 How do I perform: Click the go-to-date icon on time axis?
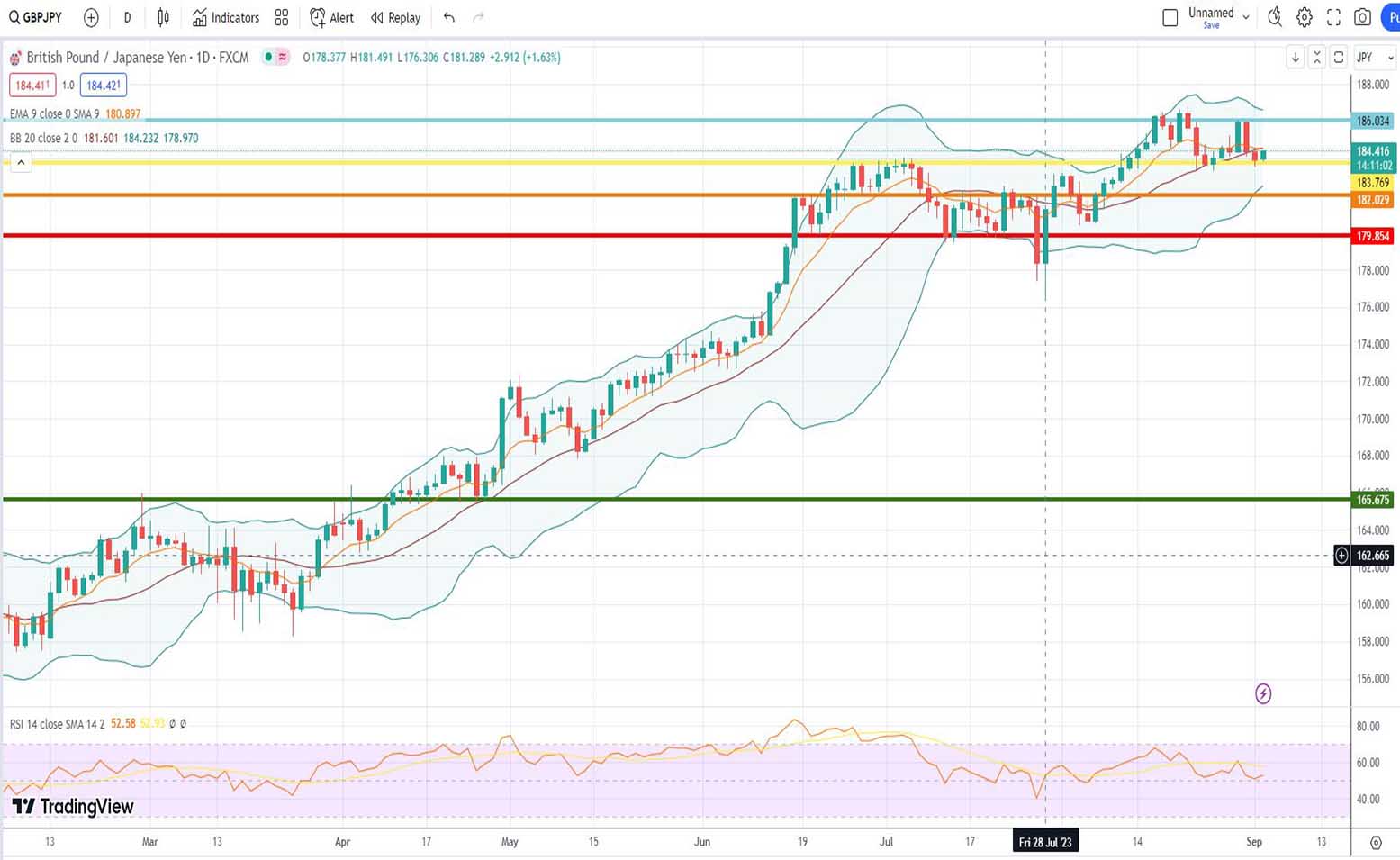coord(1375,842)
